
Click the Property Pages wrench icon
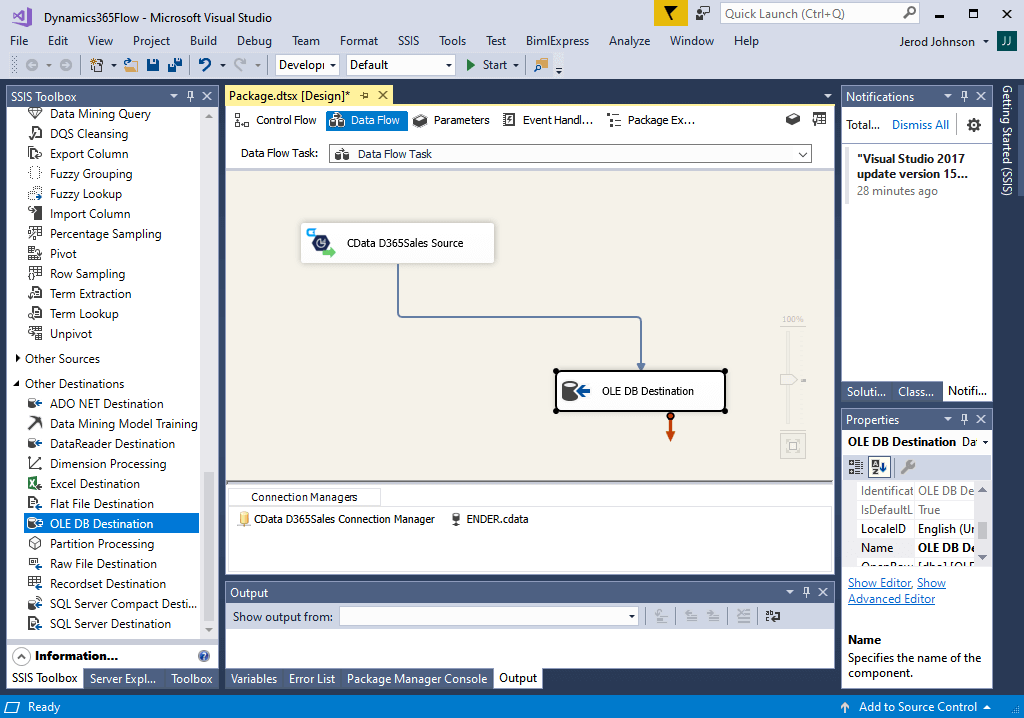point(908,467)
